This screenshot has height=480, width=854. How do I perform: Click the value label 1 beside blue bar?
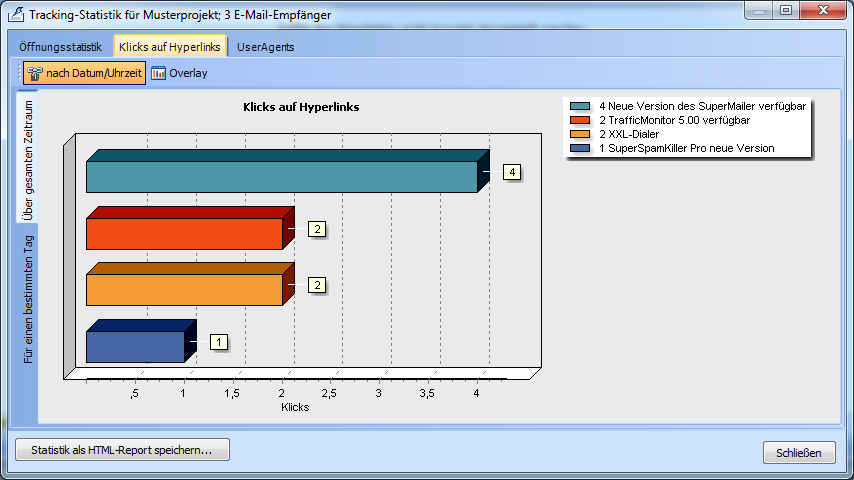219,342
